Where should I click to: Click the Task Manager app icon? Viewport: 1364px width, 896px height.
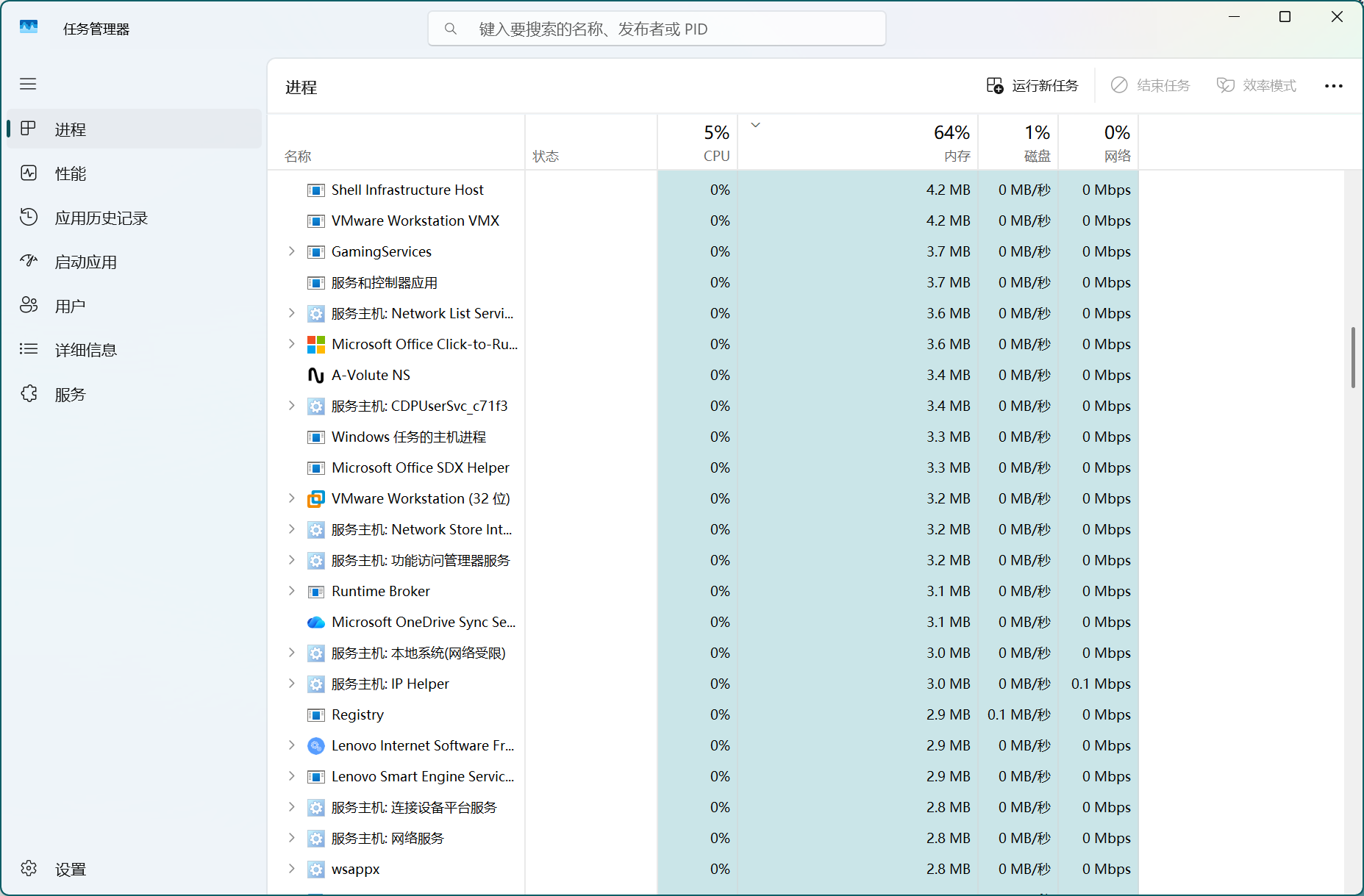point(29,28)
